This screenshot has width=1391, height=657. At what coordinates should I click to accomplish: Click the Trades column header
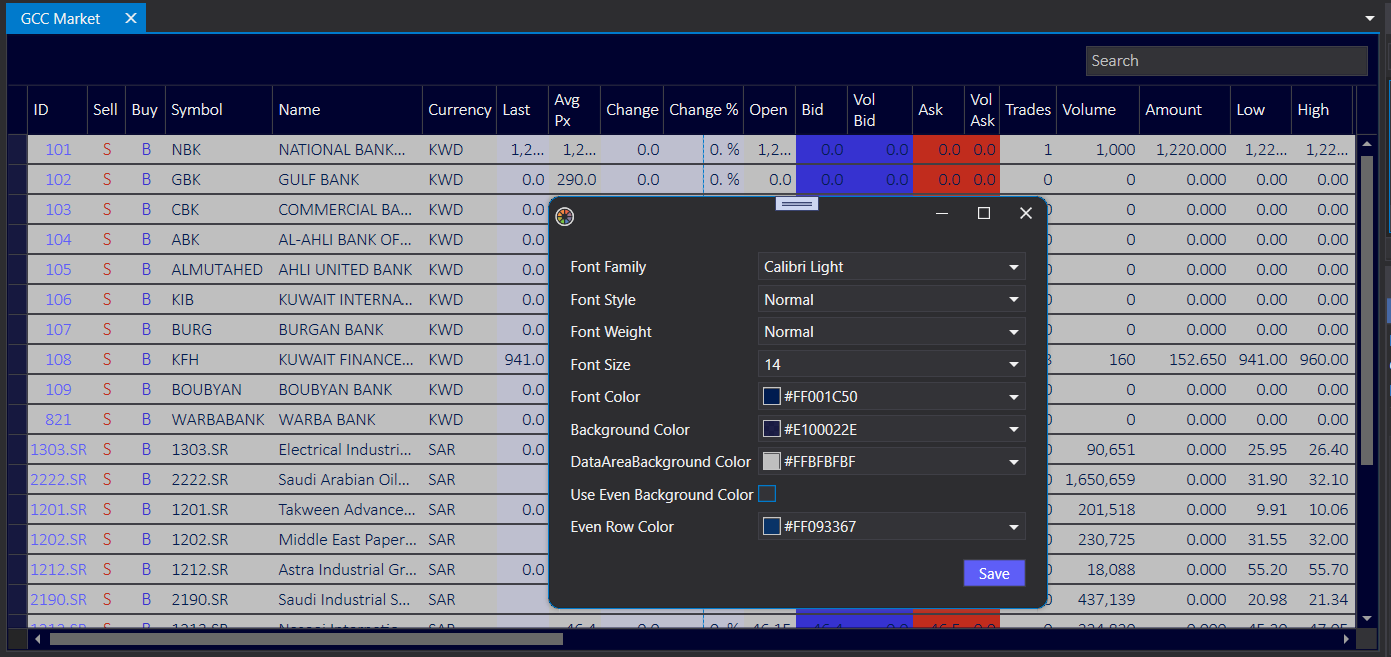1028,110
